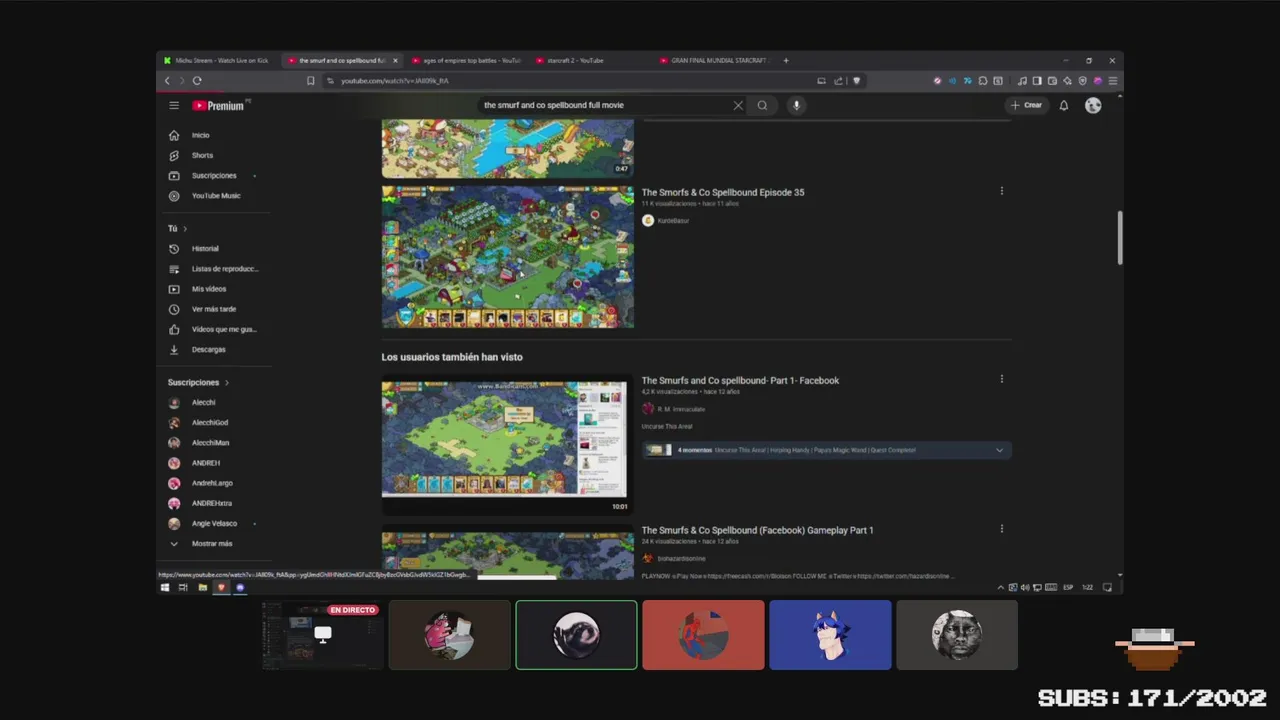Image resolution: width=1280 pixels, height=720 pixels.
Task: Open File Explorer from taskbar
Action: point(202,587)
